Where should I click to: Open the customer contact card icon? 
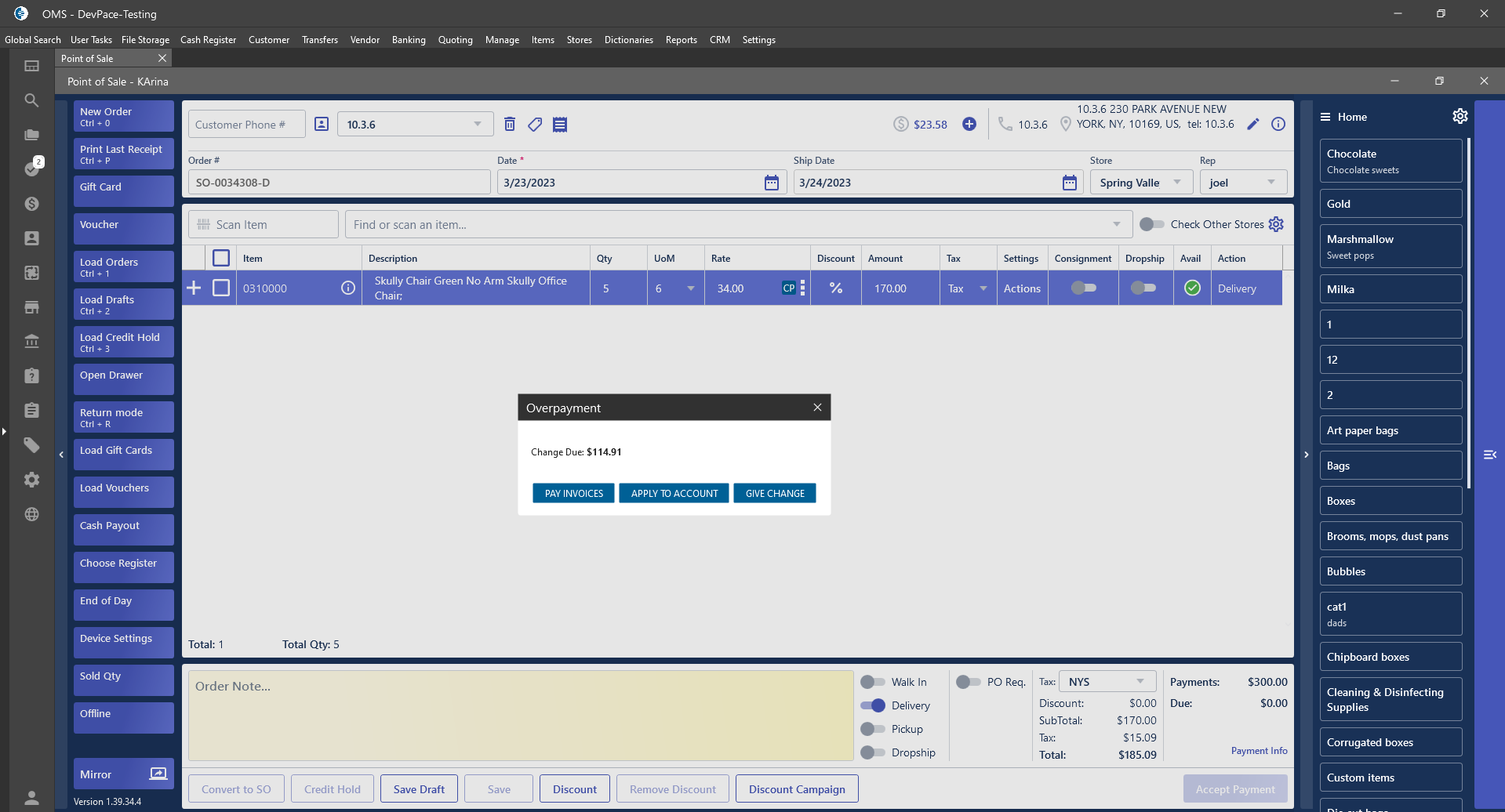coord(322,124)
